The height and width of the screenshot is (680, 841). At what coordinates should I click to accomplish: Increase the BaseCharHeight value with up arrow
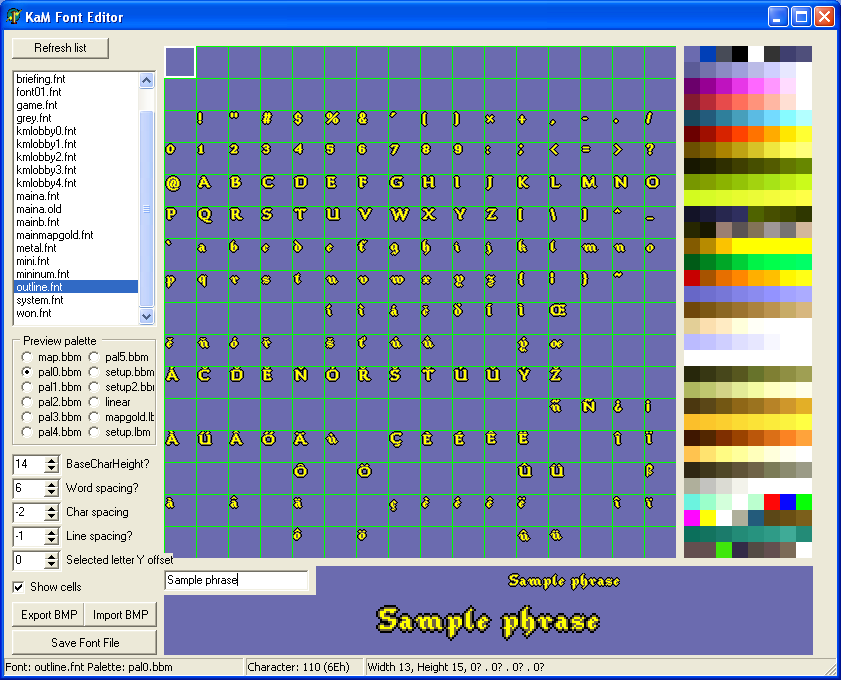[52, 460]
